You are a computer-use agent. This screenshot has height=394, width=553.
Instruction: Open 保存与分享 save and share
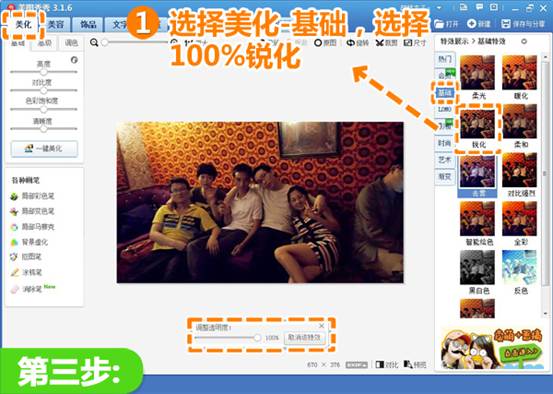(523, 24)
